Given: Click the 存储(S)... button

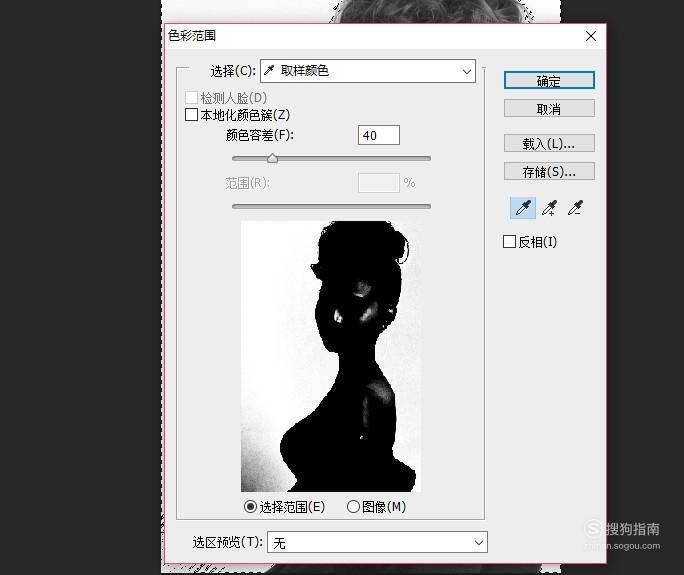Looking at the screenshot, I should coord(549,171).
